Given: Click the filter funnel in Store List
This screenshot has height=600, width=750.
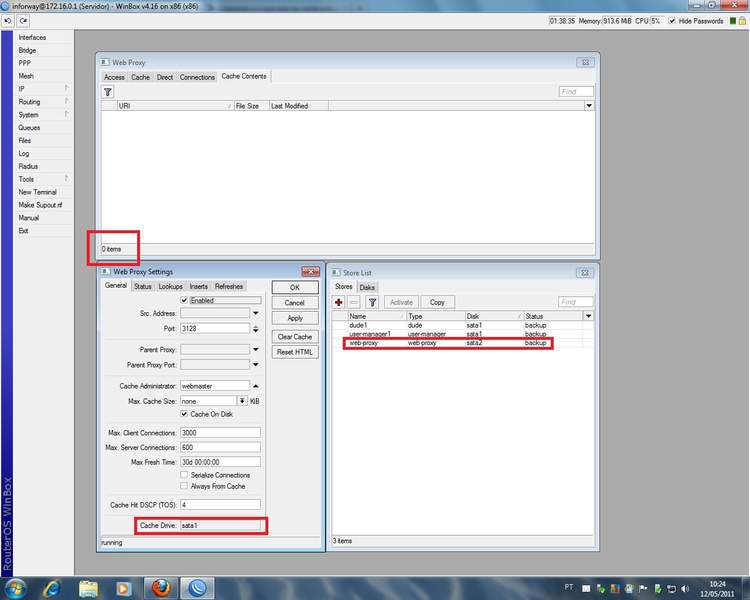Looking at the screenshot, I should pos(372,302).
